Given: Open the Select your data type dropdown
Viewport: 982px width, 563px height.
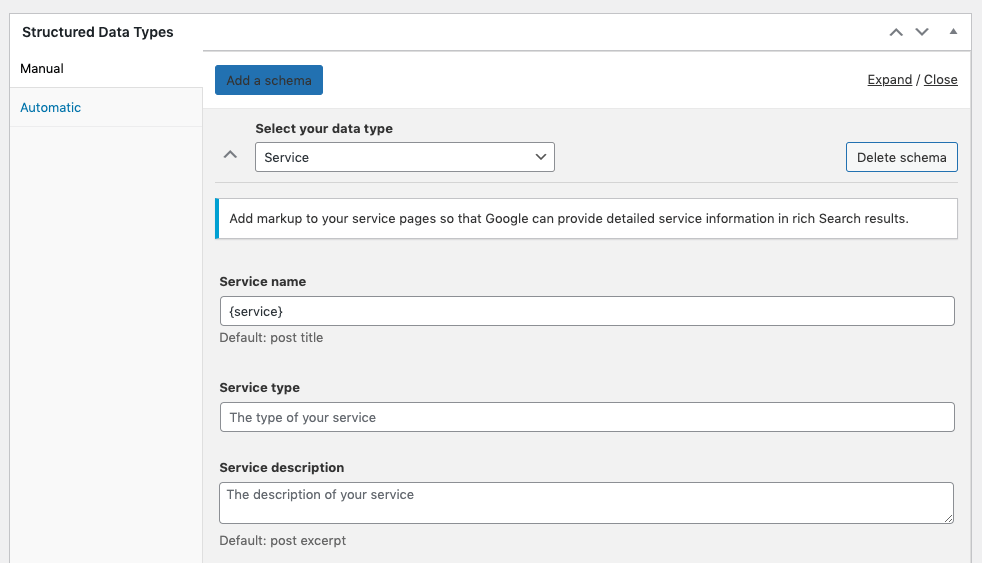Looking at the screenshot, I should 404,157.
